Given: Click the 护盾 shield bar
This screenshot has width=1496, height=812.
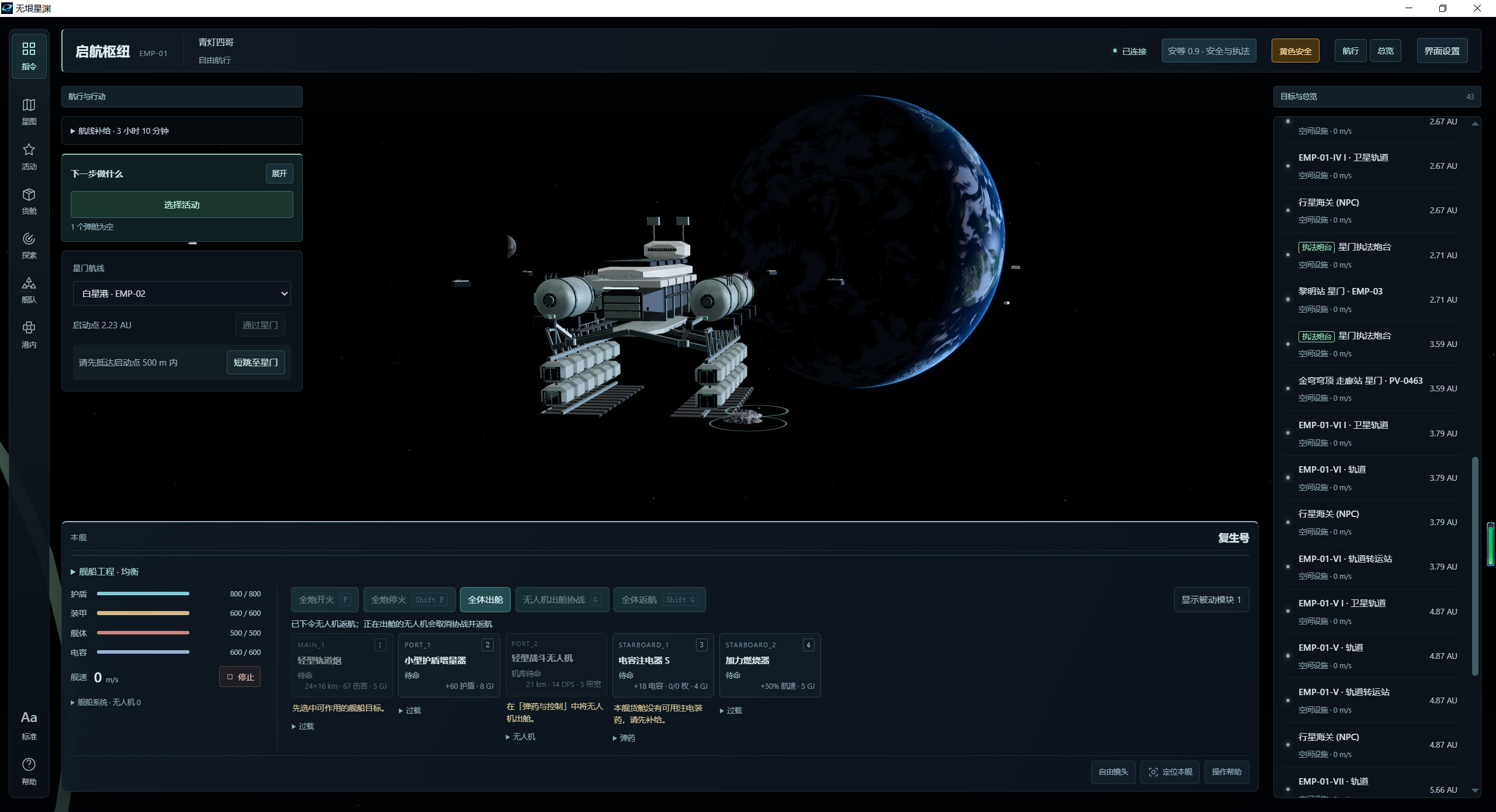Looking at the screenshot, I should pos(143,594).
